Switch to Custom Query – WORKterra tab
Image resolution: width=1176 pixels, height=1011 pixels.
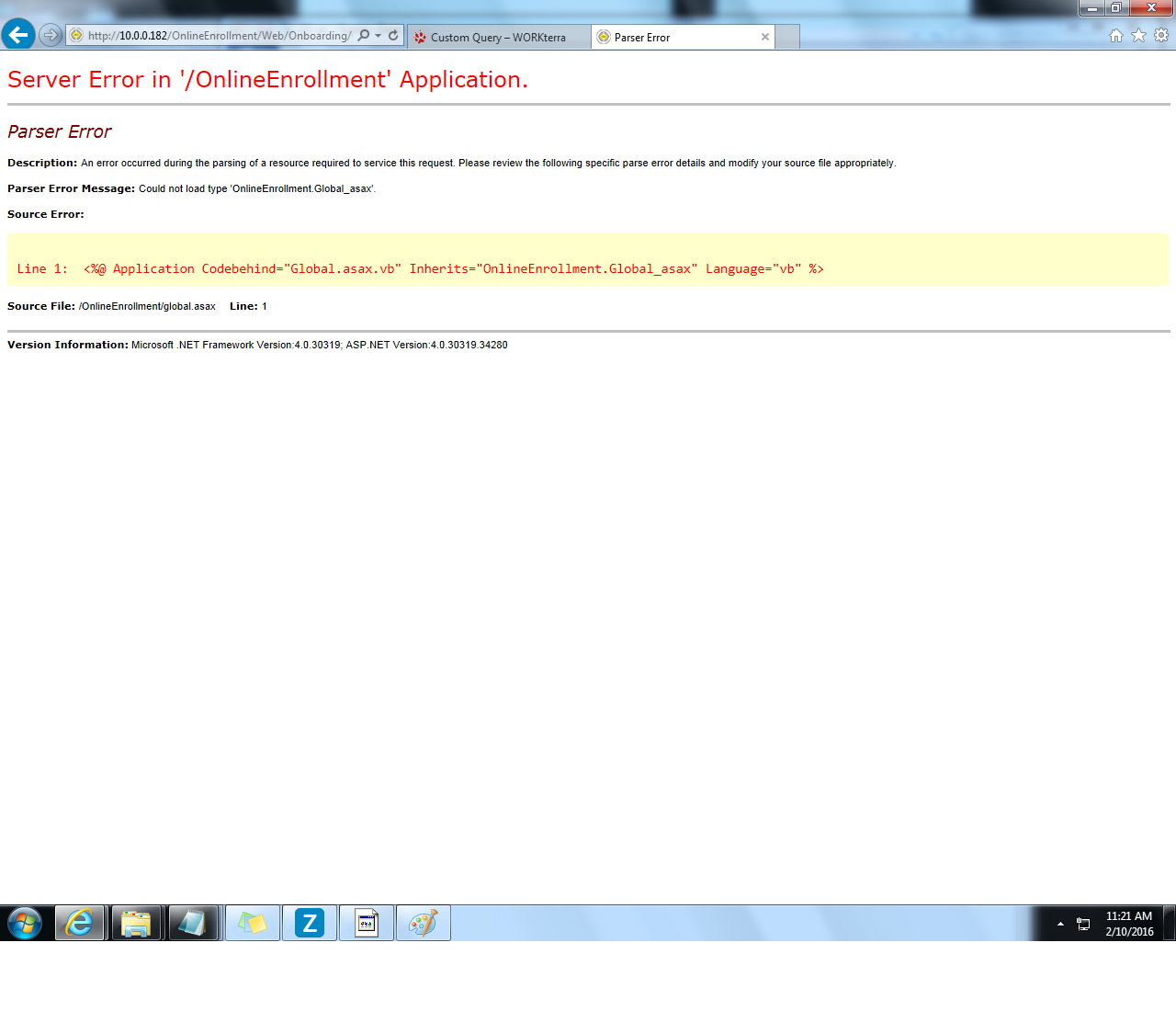pos(497,38)
